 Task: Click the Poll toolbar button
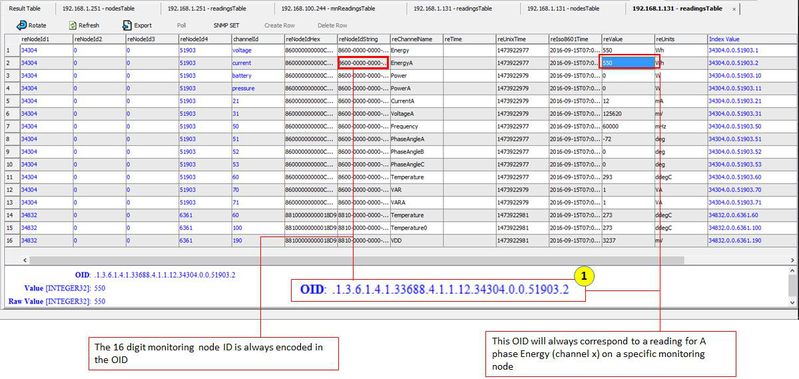point(181,25)
